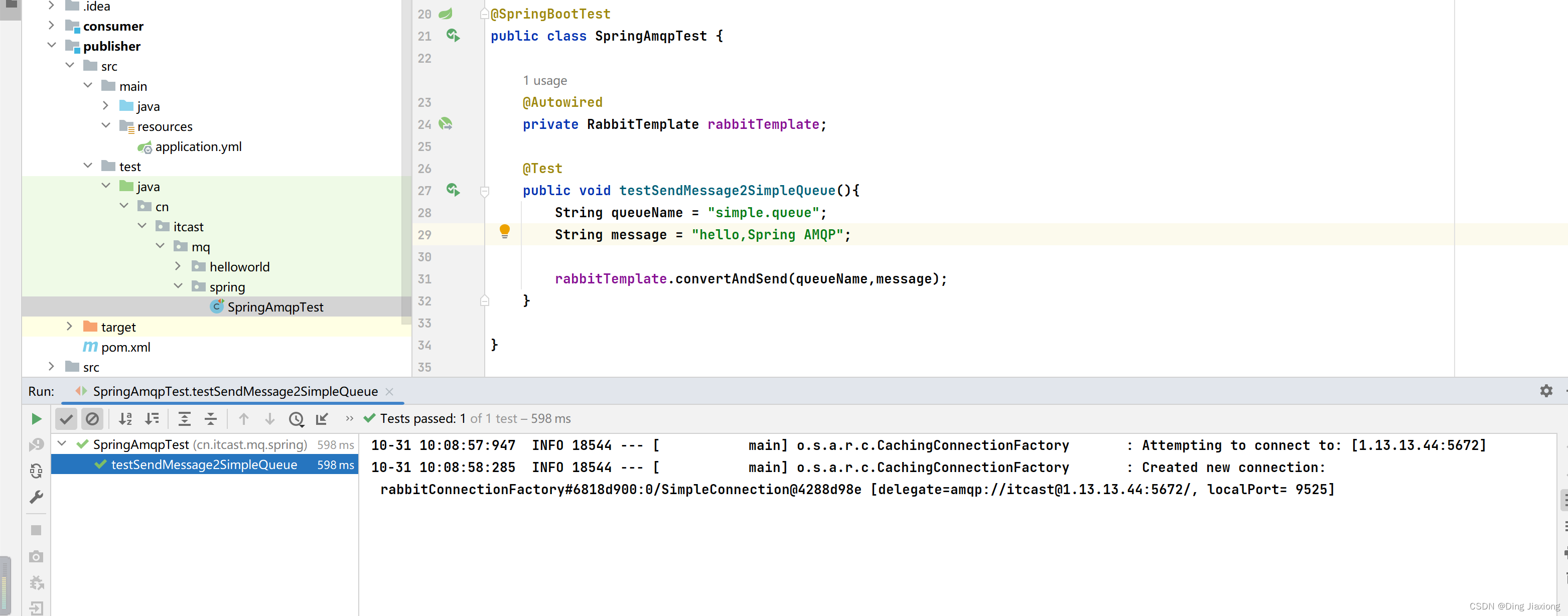
Task: Open the yellow lightbulb quick-fix on line 29
Action: click(505, 231)
